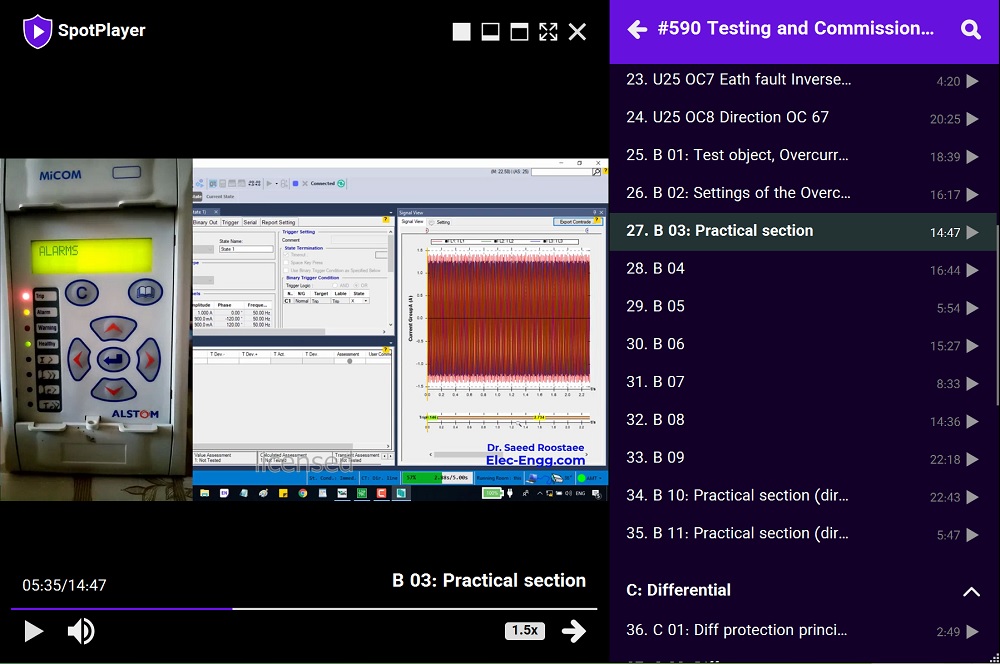Switch to square mini-player layout icon
The width and height of the screenshot is (1000, 664).
click(x=461, y=32)
